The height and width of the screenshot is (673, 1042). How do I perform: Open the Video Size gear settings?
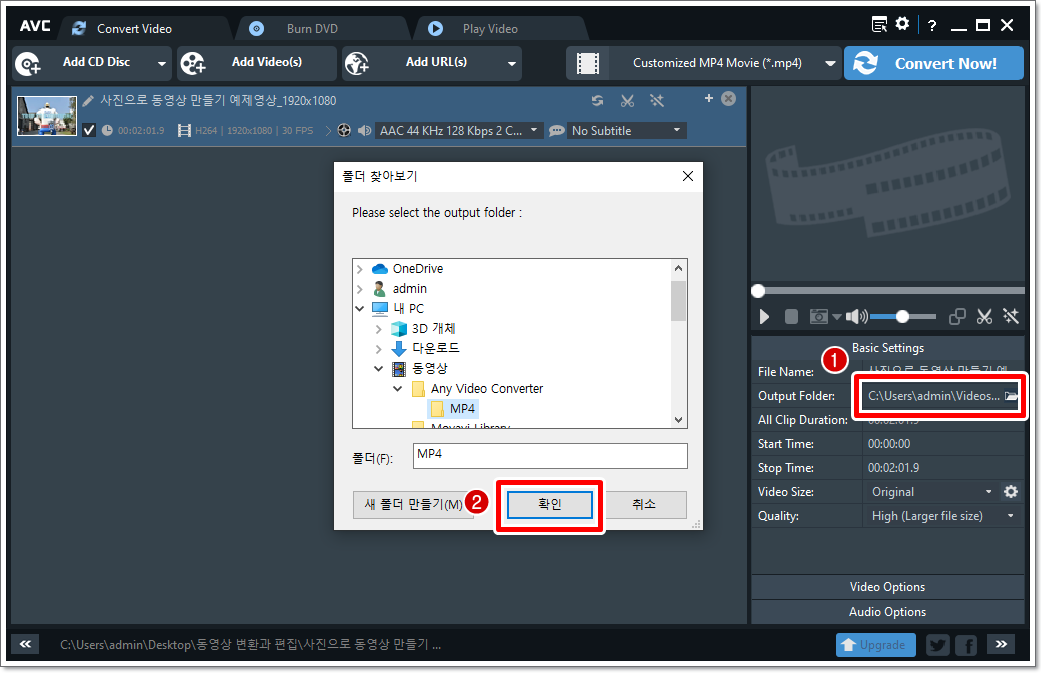pos(1011,492)
